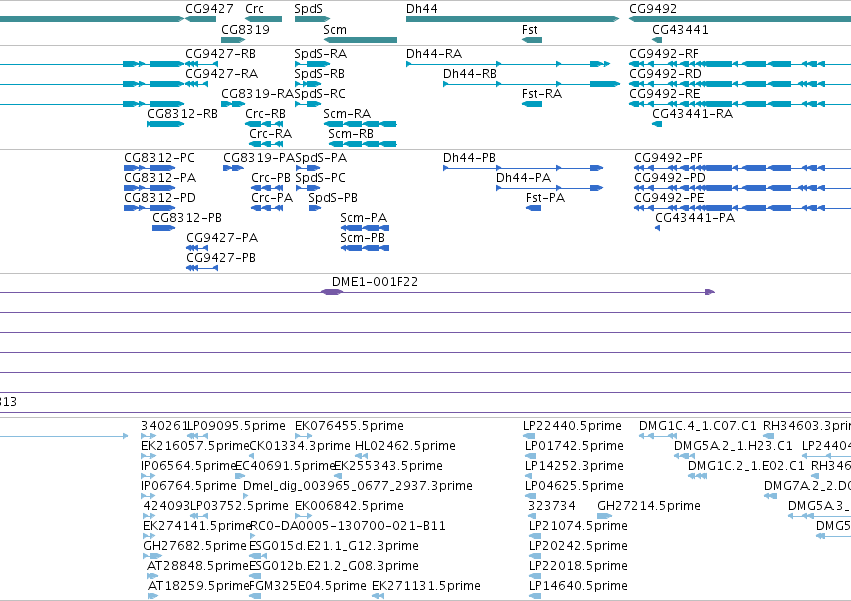Select the CG9427 gene label
Image resolution: width=851 pixels, height=601 pixels.
click(x=209, y=9)
